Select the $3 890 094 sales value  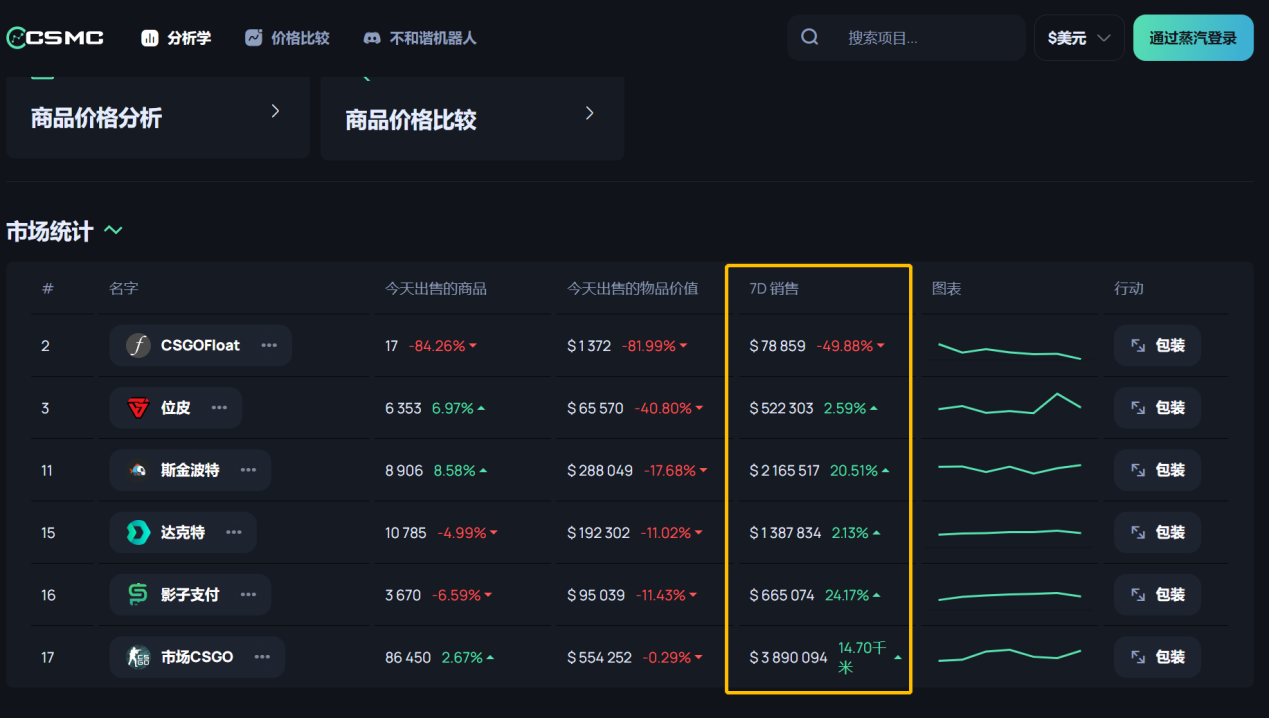789,657
